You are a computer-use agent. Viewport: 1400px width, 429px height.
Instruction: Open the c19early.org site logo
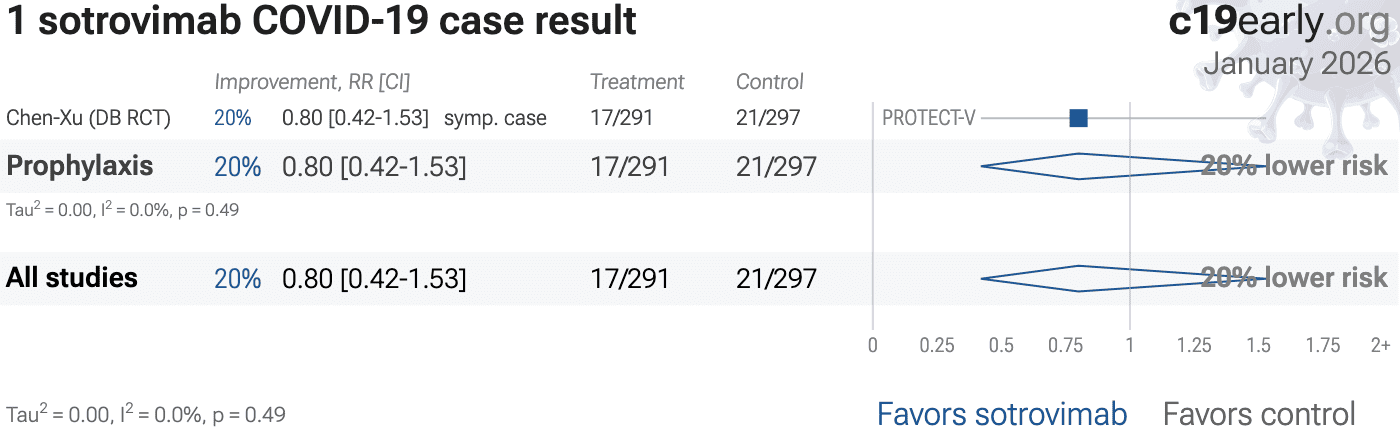[1279, 21]
